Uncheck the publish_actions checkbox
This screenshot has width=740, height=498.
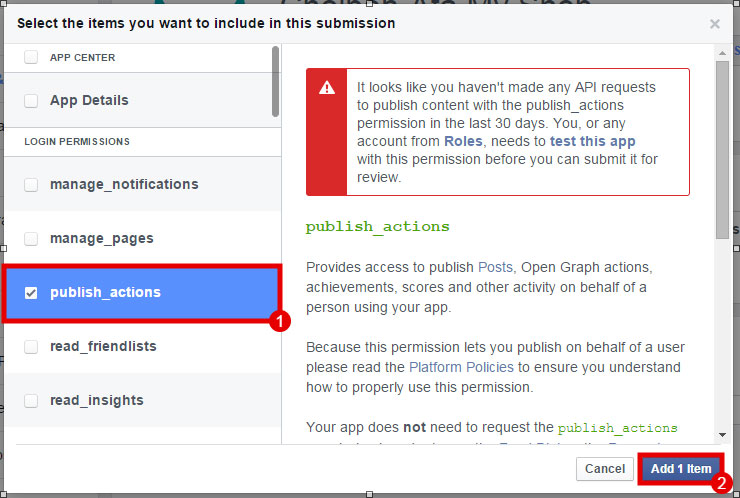[31, 293]
